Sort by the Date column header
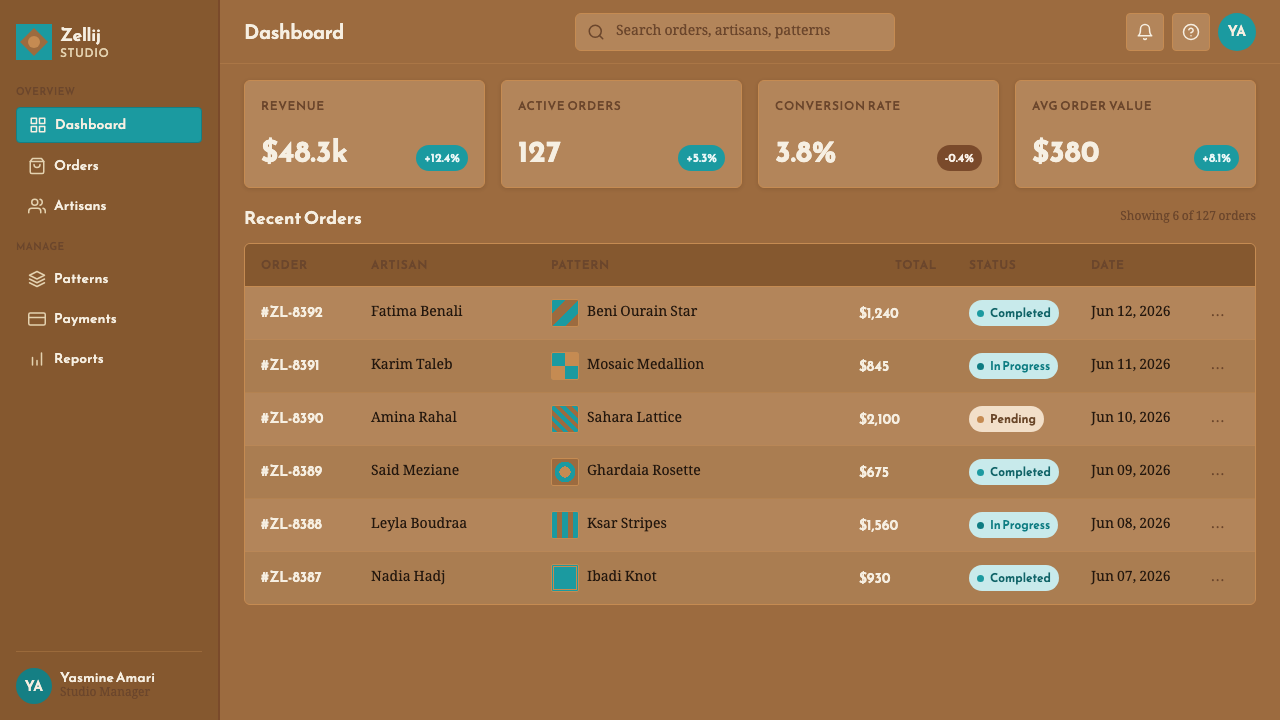Image resolution: width=1280 pixels, height=720 pixels. [1107, 265]
